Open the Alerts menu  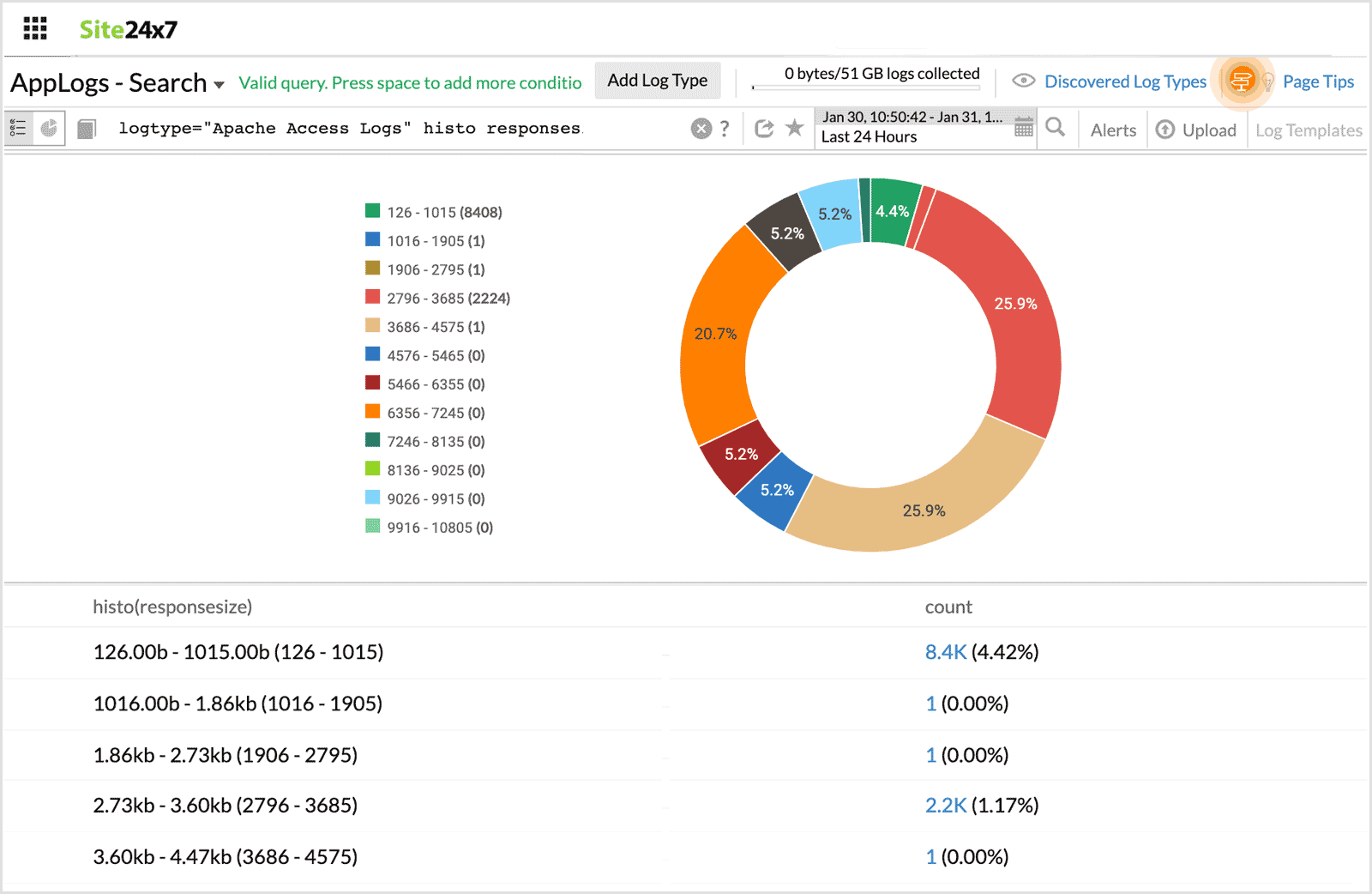coord(1113,130)
